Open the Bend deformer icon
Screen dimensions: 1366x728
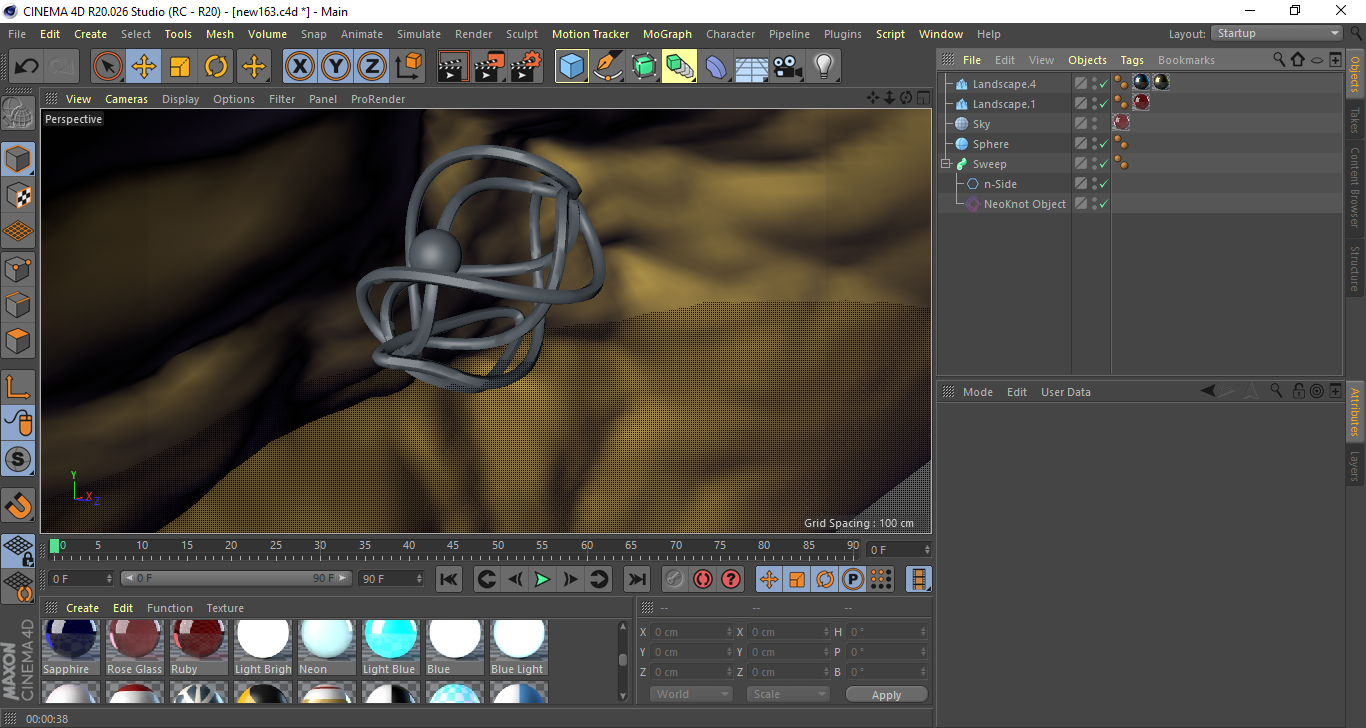point(716,67)
